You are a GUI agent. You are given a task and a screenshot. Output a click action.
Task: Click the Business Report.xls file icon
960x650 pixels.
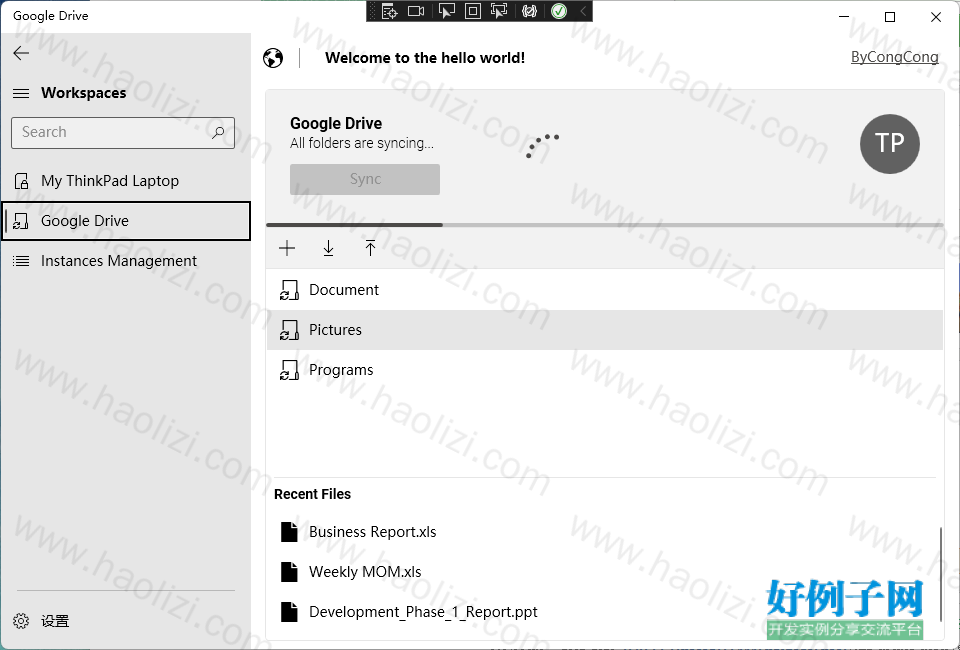(289, 532)
